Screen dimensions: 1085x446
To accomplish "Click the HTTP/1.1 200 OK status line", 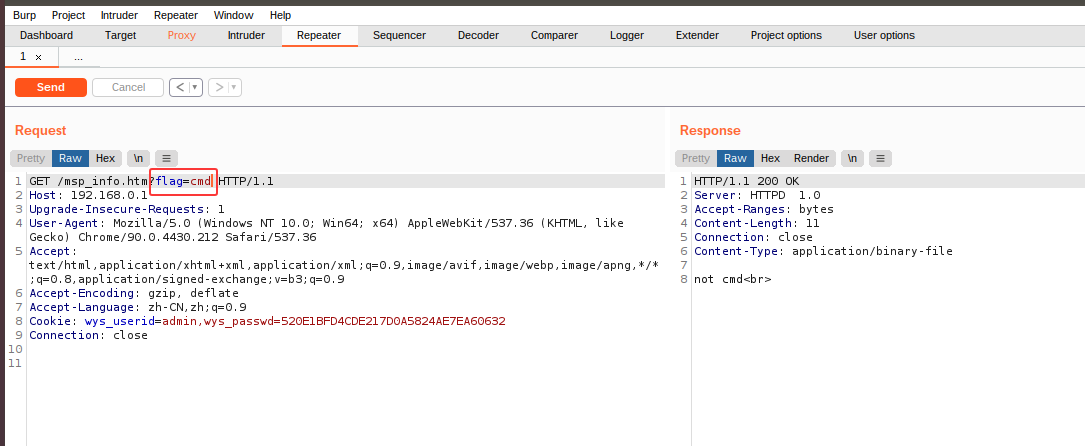I will tap(746, 181).
